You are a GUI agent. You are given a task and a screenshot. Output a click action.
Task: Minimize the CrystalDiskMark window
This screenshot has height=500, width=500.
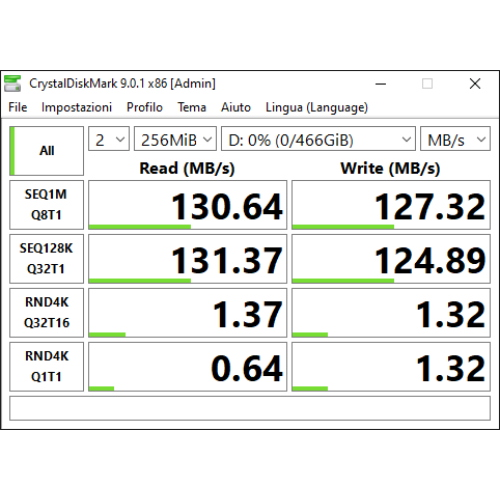point(380,84)
